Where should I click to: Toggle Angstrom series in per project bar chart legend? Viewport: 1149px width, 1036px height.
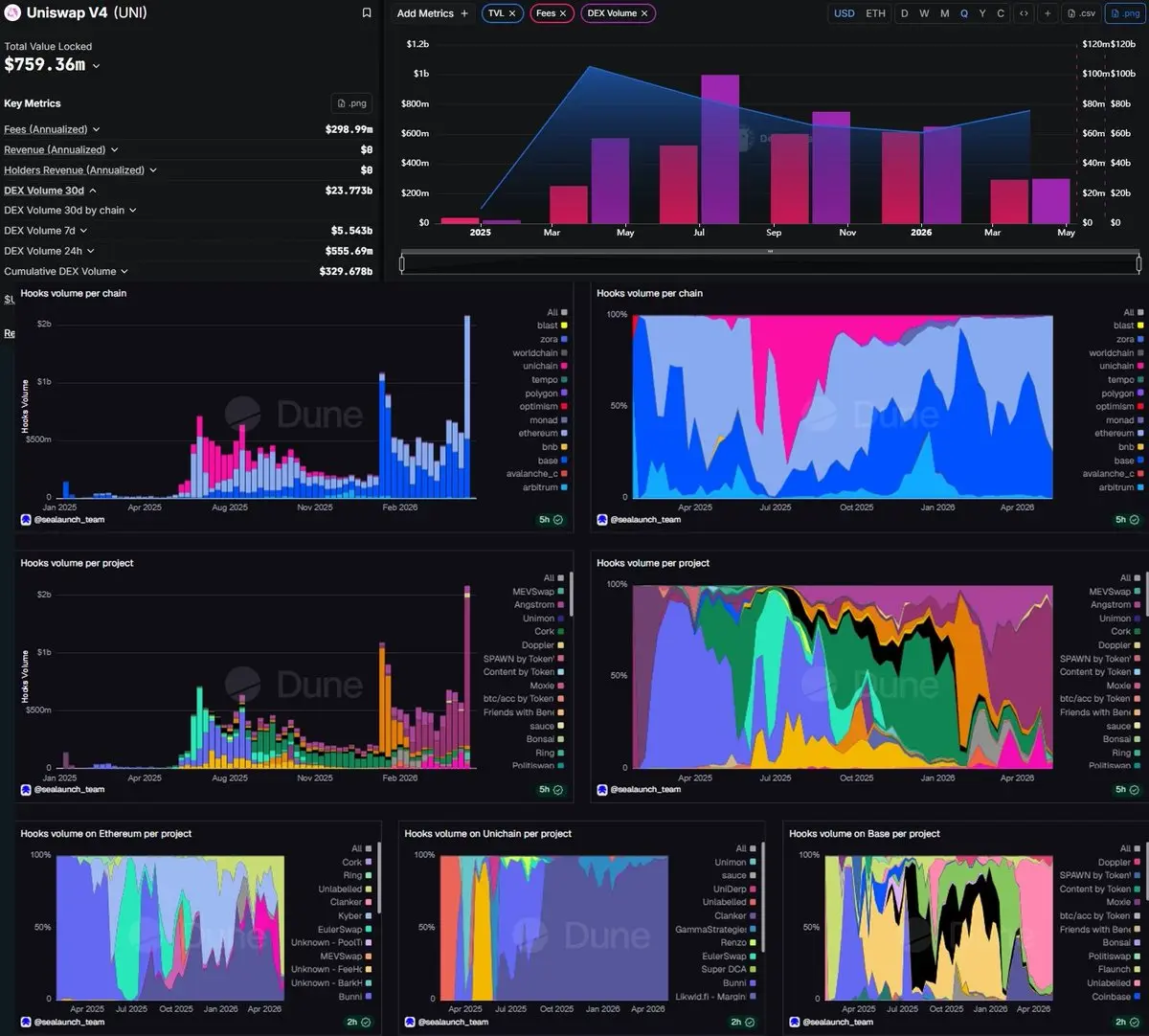[x=539, y=605]
